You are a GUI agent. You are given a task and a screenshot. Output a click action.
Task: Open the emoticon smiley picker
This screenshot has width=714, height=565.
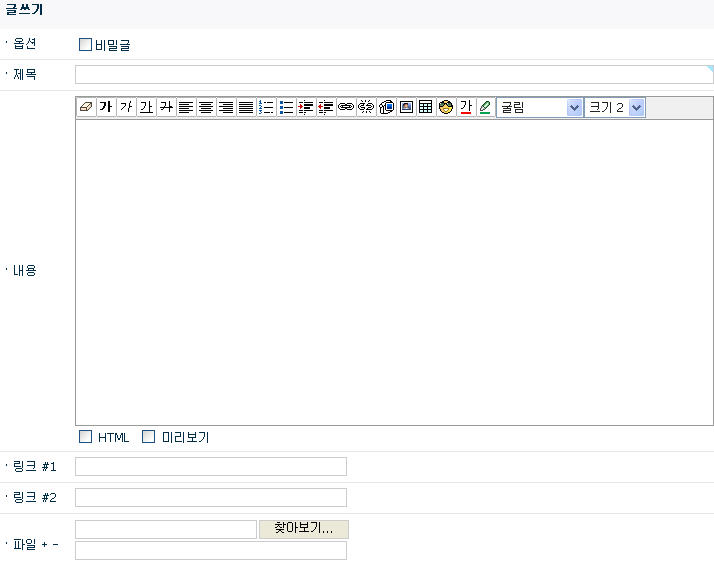[446, 108]
